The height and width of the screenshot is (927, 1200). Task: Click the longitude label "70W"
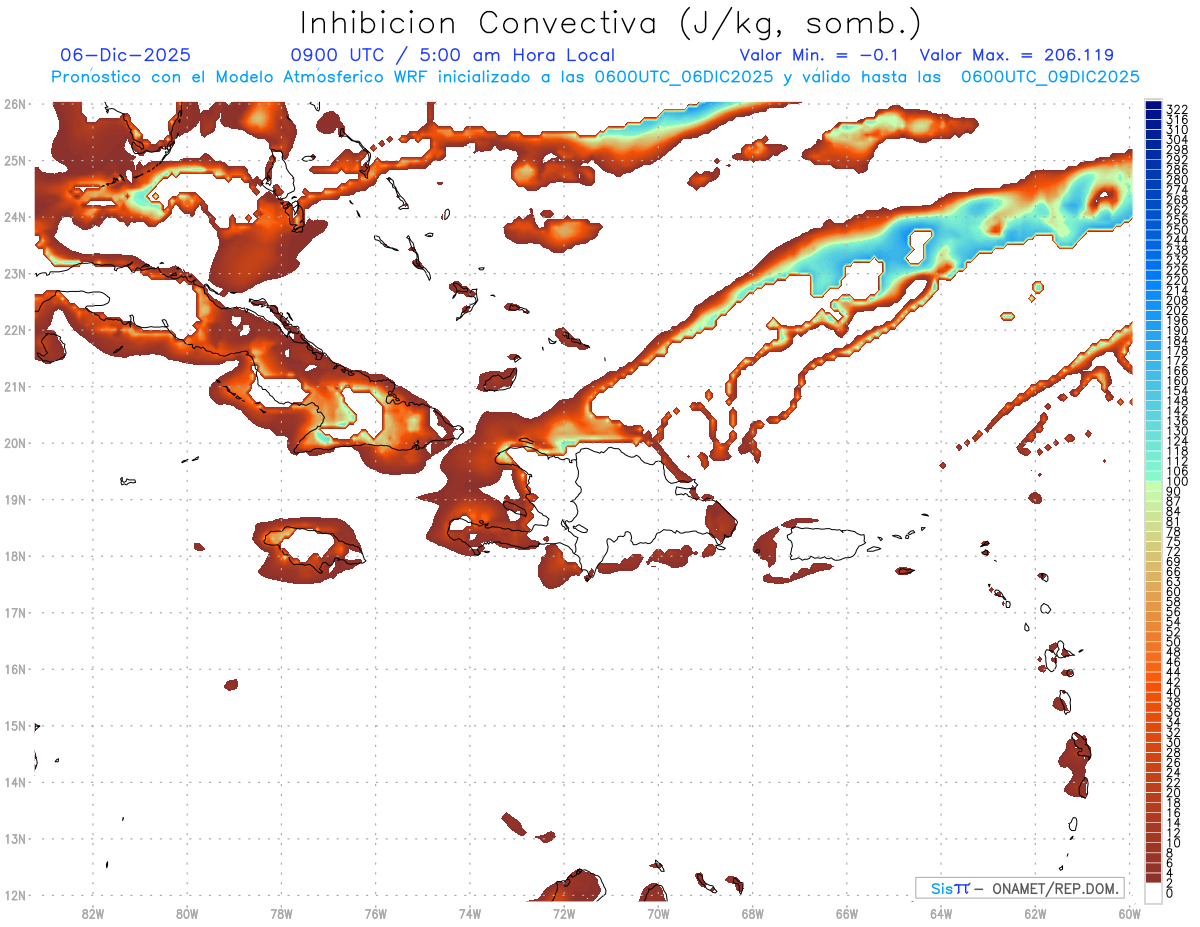(x=658, y=913)
